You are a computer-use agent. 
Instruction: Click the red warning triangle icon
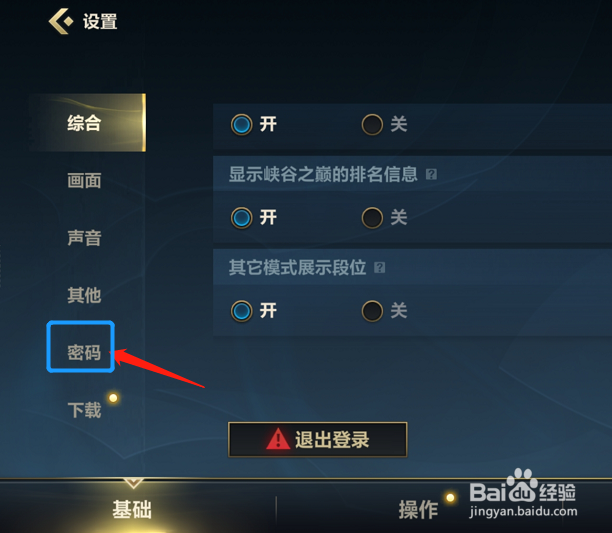[278, 439]
